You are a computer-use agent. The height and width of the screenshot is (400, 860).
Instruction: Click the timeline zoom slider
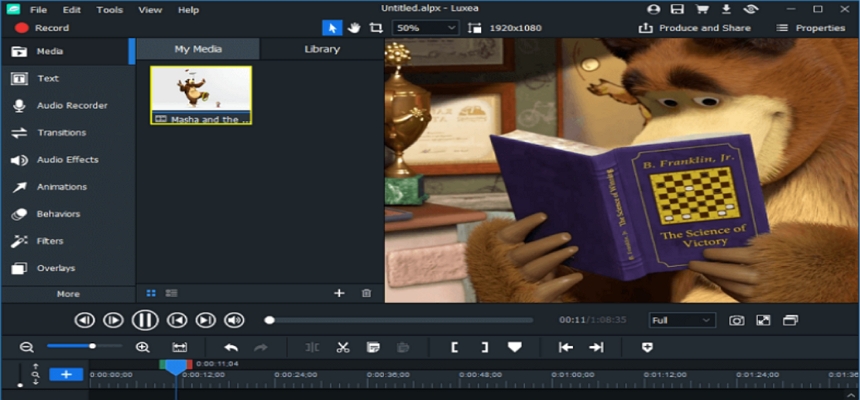pos(84,347)
